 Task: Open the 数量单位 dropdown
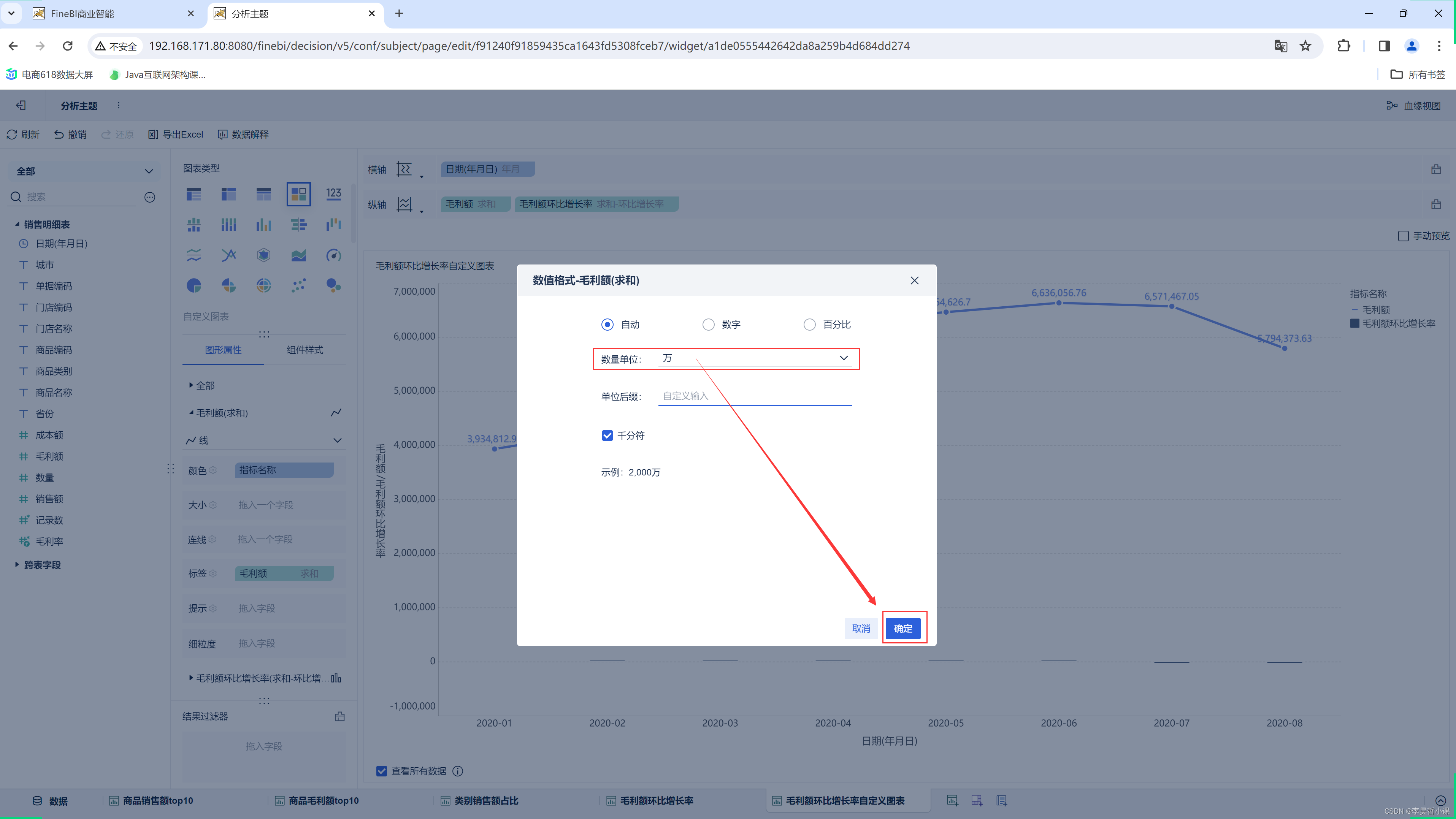pos(755,358)
